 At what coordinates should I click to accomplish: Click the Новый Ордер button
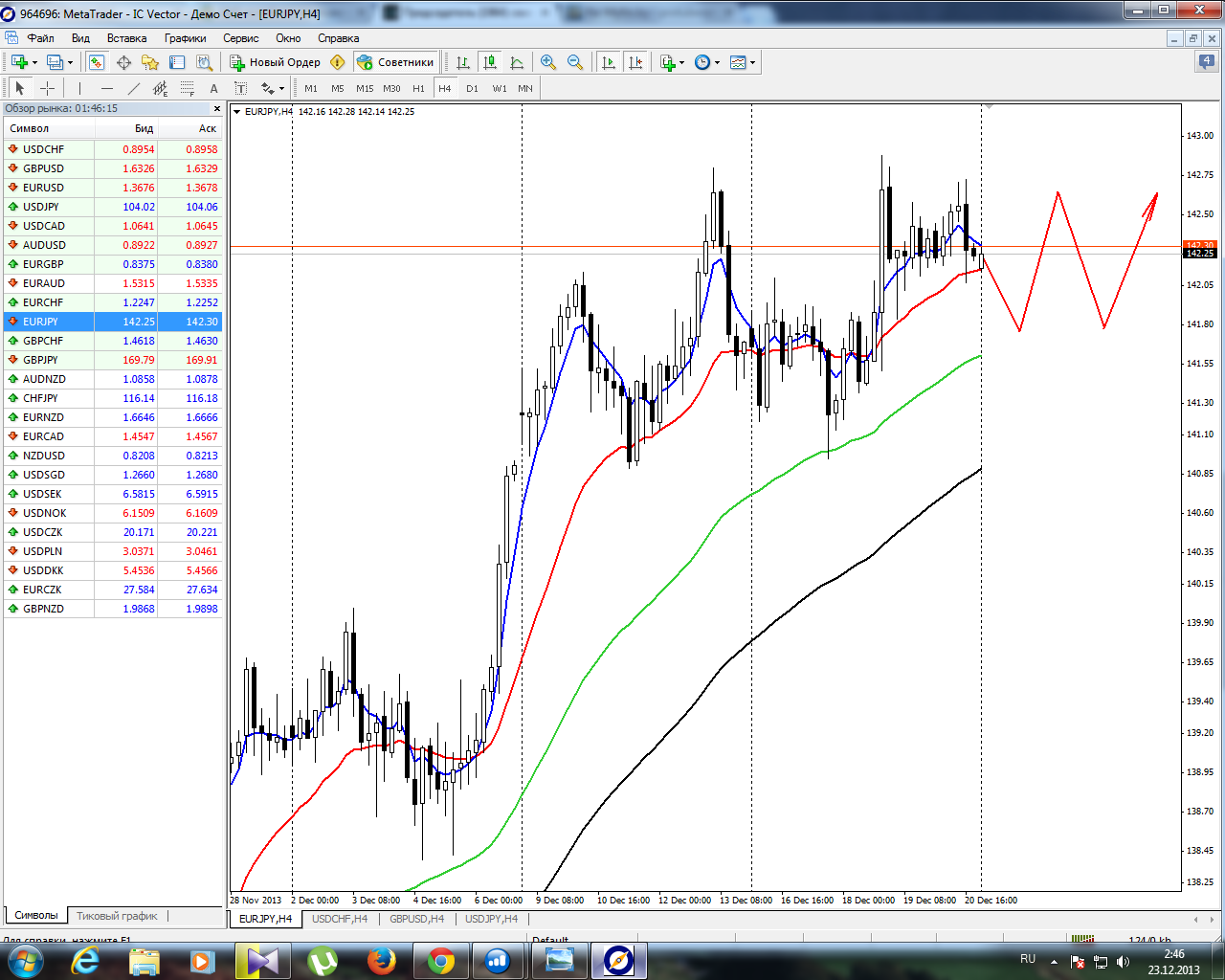276,62
